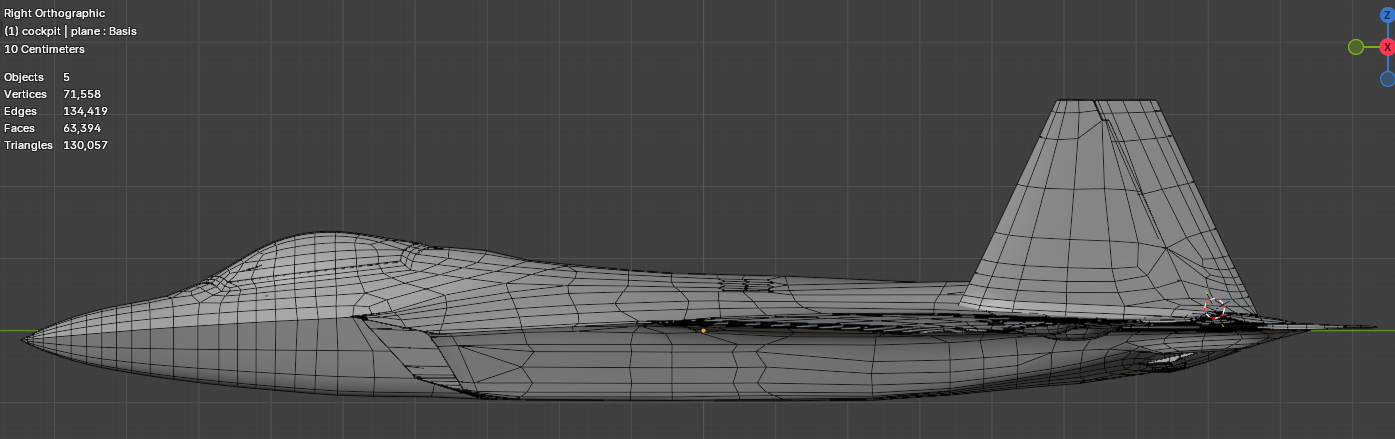Click the 3D cursor near the tail
Screen dimensions: 1395x439
pyautogui.click(x=1214, y=309)
